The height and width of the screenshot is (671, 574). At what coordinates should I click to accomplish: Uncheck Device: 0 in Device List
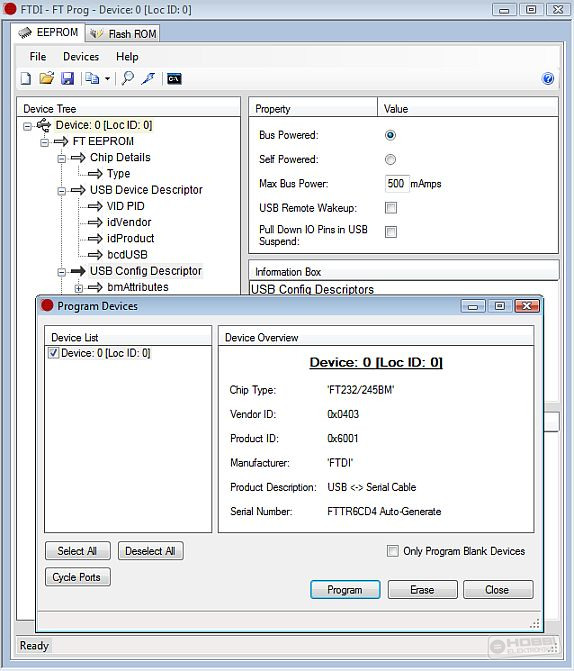click(x=54, y=353)
